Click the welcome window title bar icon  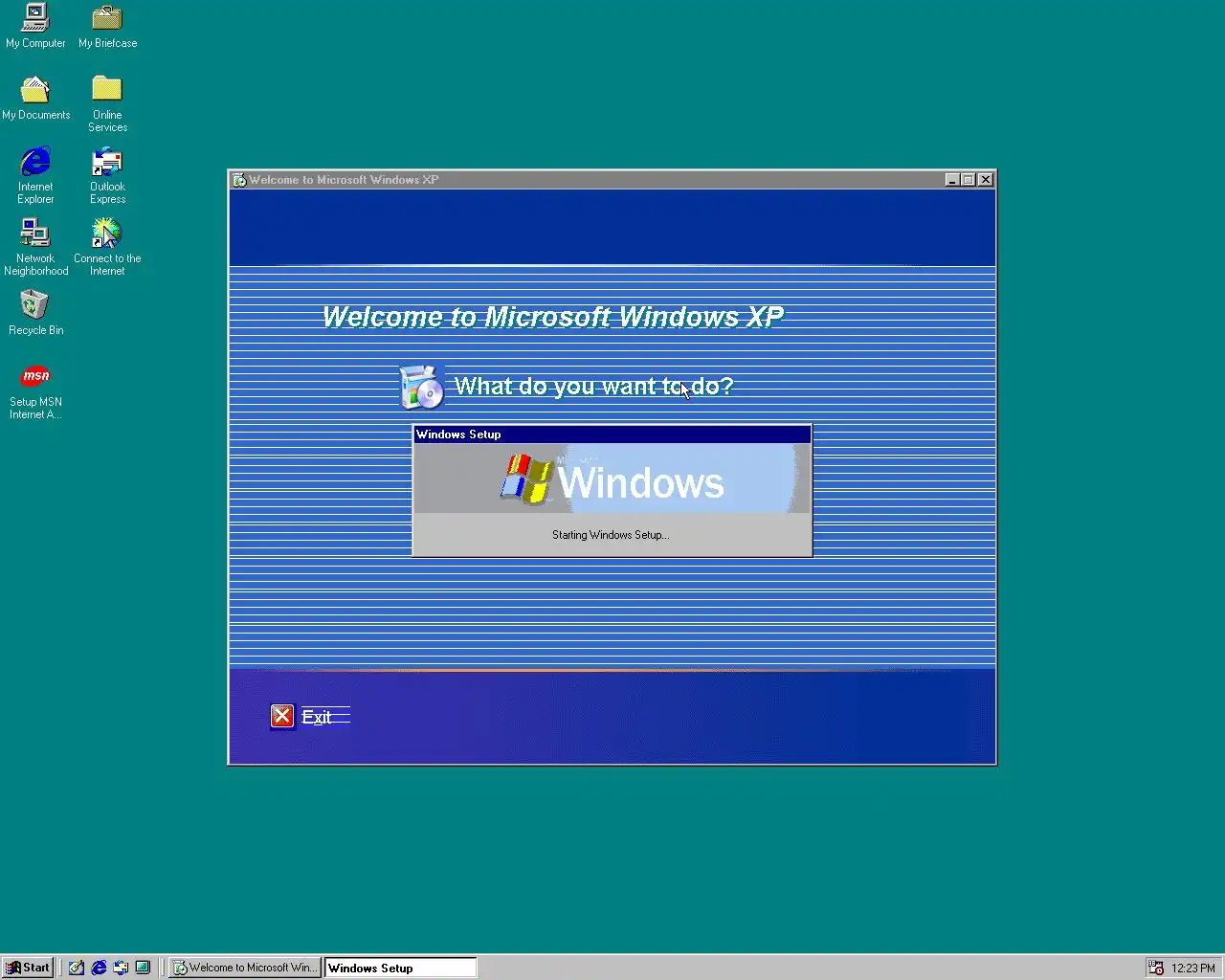239,180
